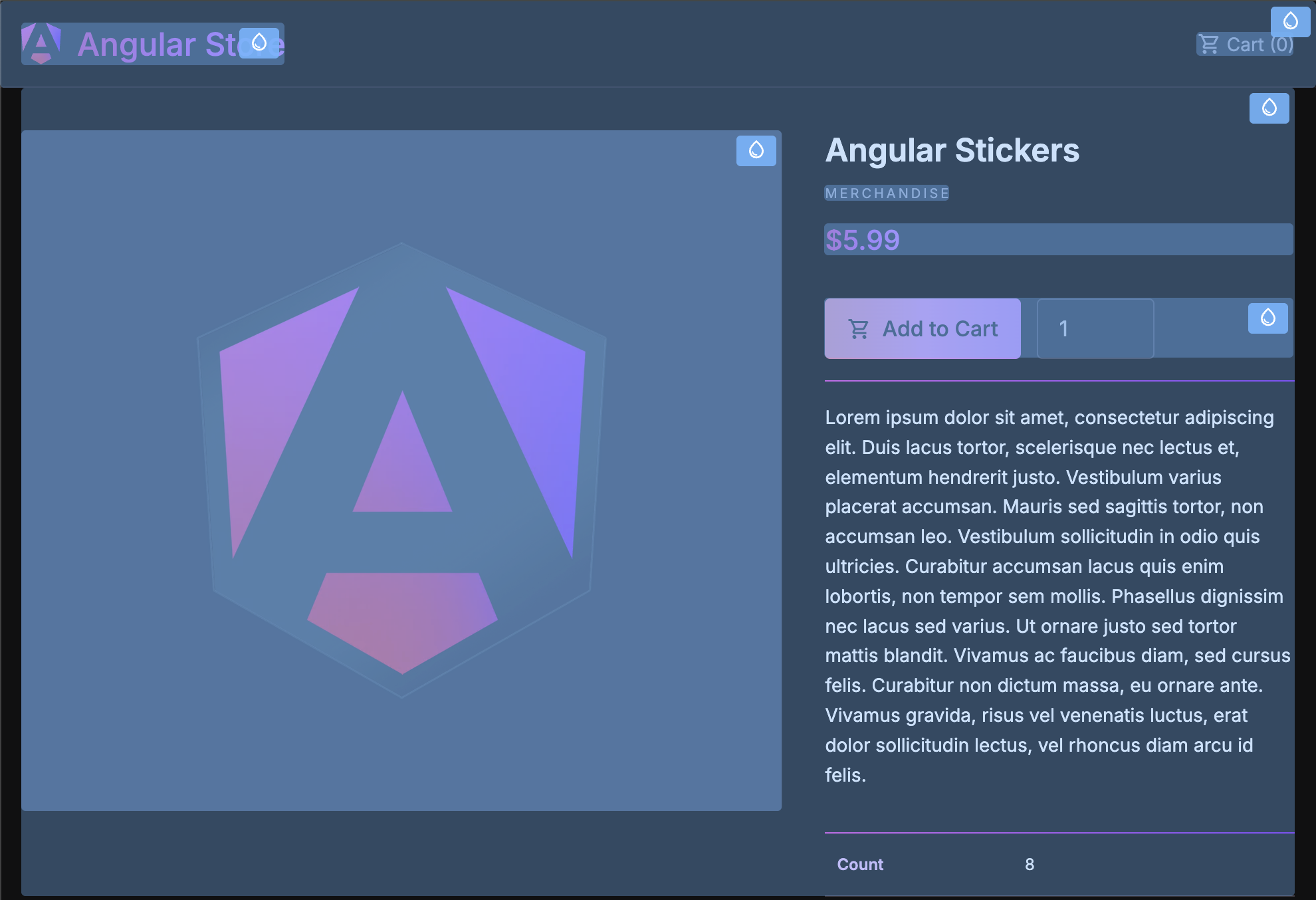Focus the quantity input showing 1

point(1095,329)
